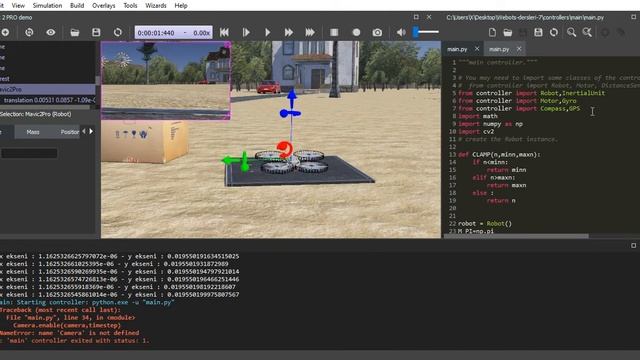Viewport: 640px width, 360px height.
Task: Click code line 'import cv2'
Action: pyautogui.click(x=476, y=131)
